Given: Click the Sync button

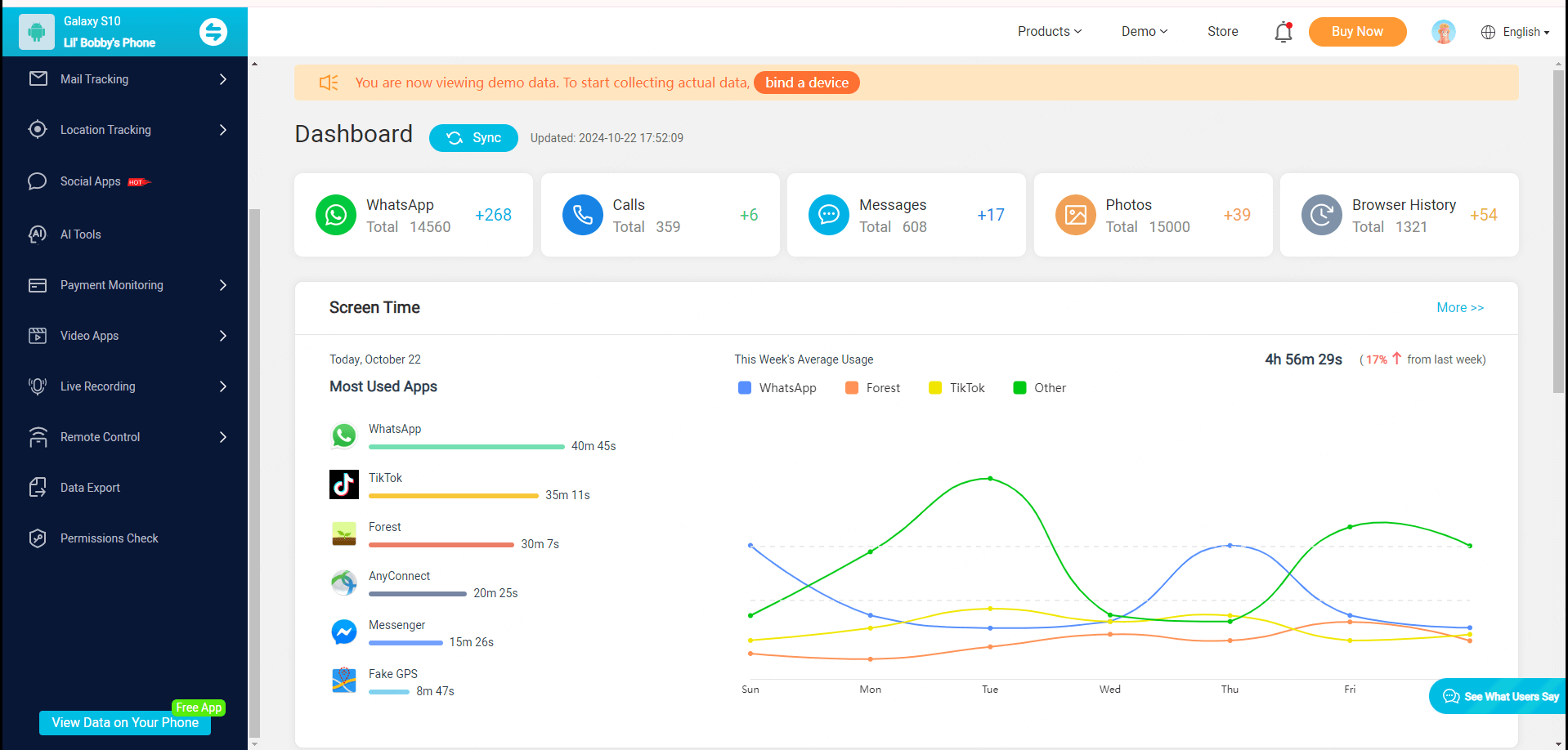Looking at the screenshot, I should (x=473, y=138).
